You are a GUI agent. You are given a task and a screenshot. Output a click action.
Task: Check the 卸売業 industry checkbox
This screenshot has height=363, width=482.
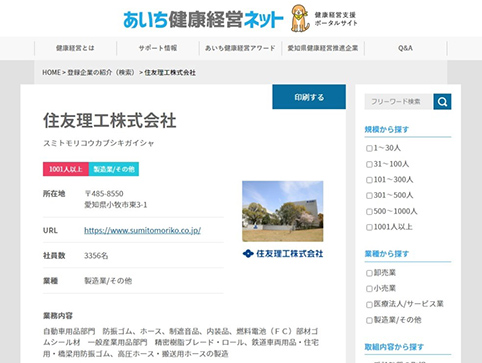click(369, 273)
